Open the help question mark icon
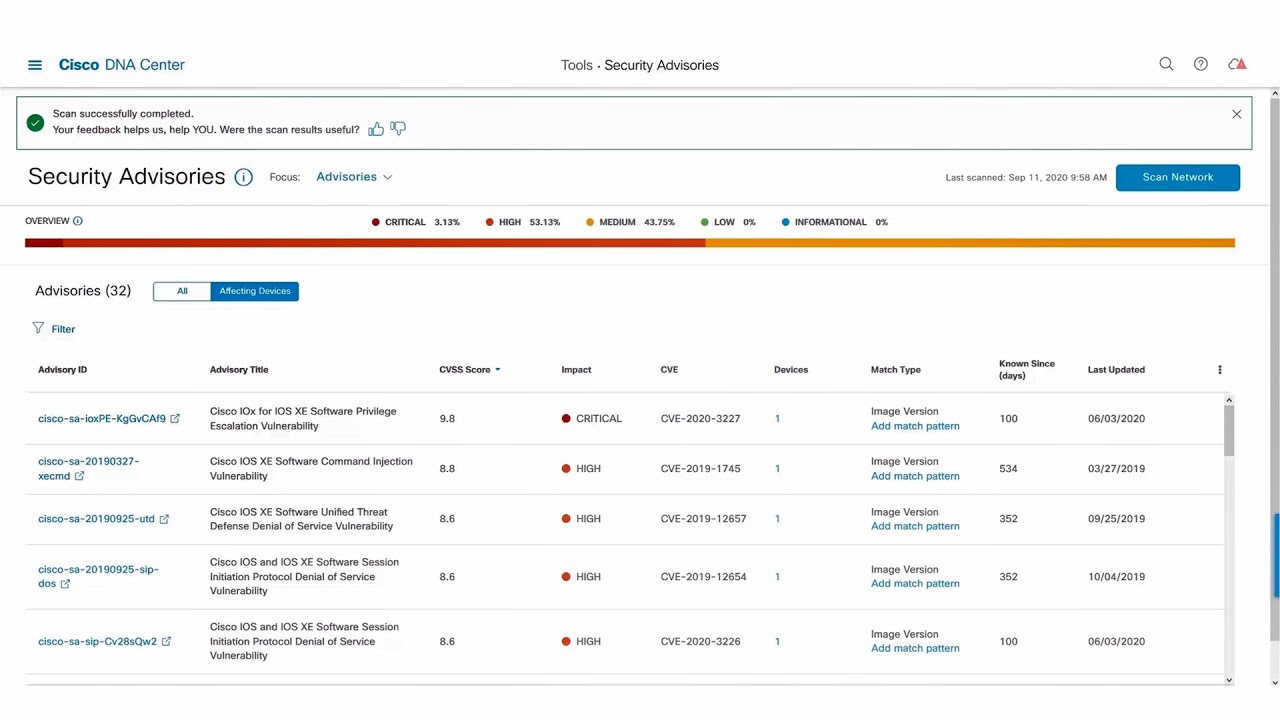The width and height of the screenshot is (1280, 720). 1201,64
